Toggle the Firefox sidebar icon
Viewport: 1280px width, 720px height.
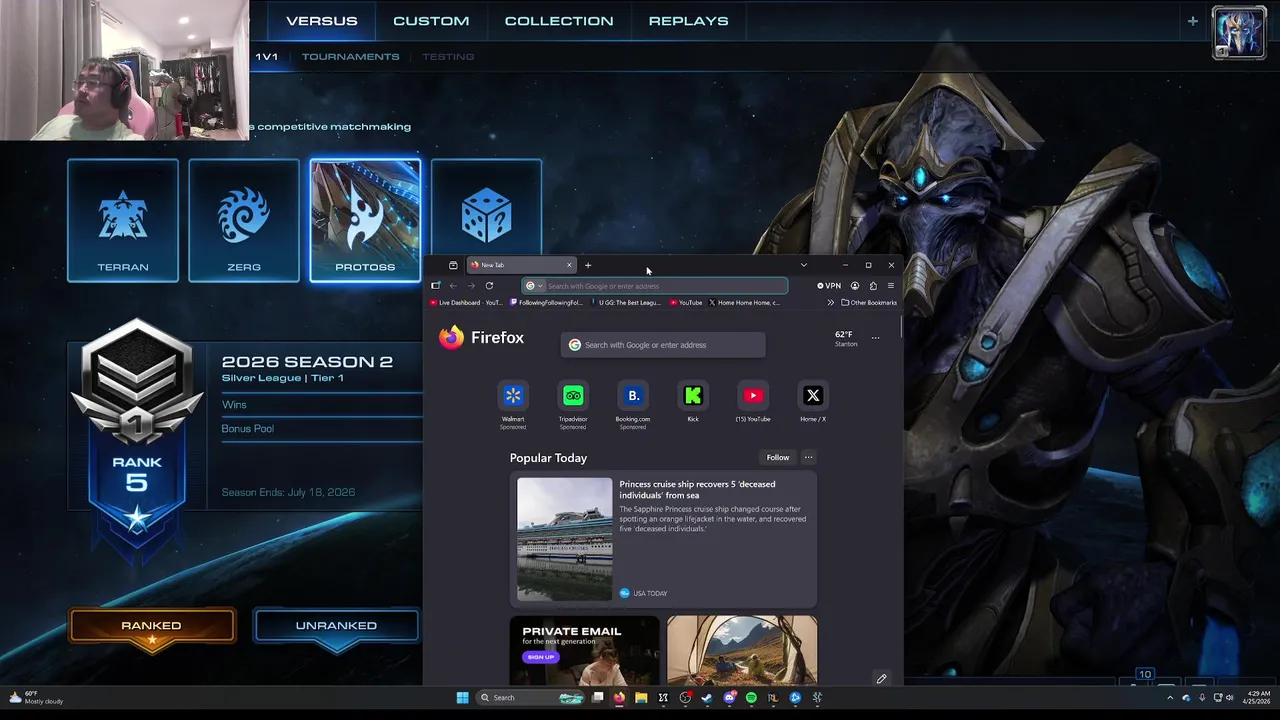click(x=435, y=286)
